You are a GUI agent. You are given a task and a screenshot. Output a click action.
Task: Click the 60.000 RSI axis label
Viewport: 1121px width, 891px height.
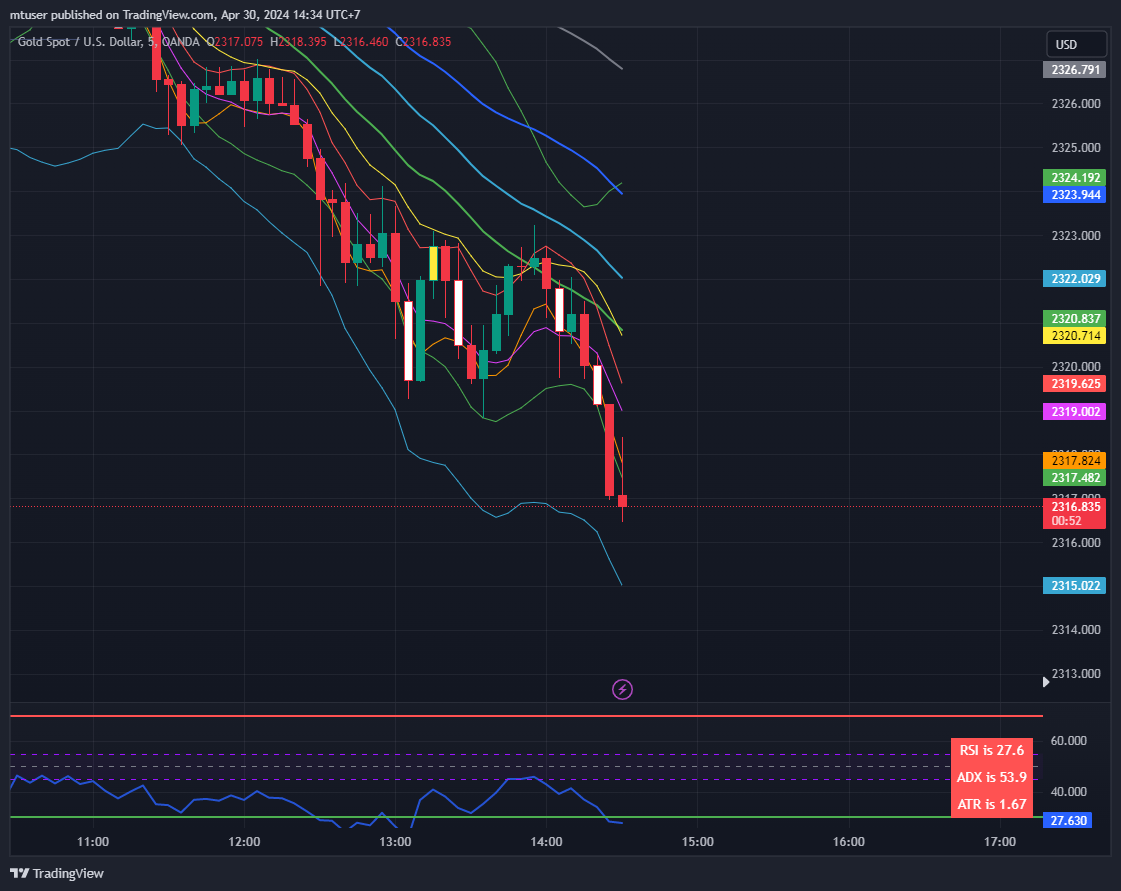click(1068, 741)
